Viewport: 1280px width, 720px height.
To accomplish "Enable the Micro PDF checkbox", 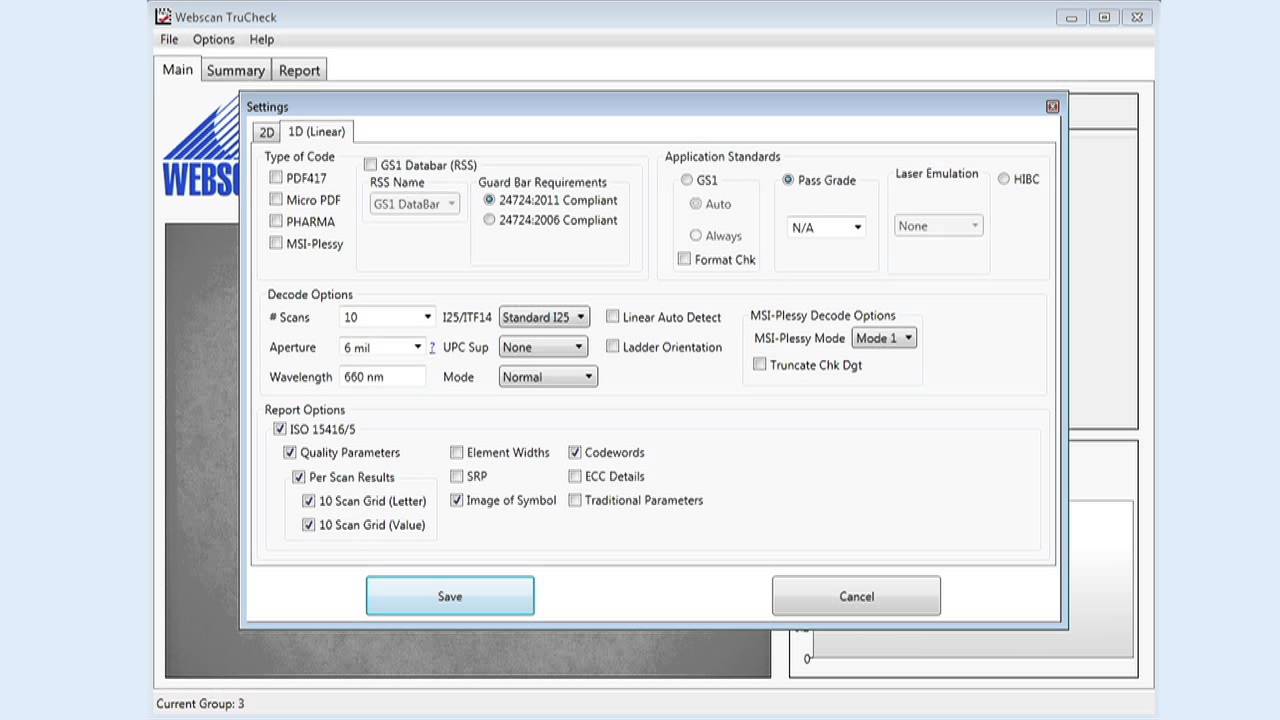I will coord(276,200).
